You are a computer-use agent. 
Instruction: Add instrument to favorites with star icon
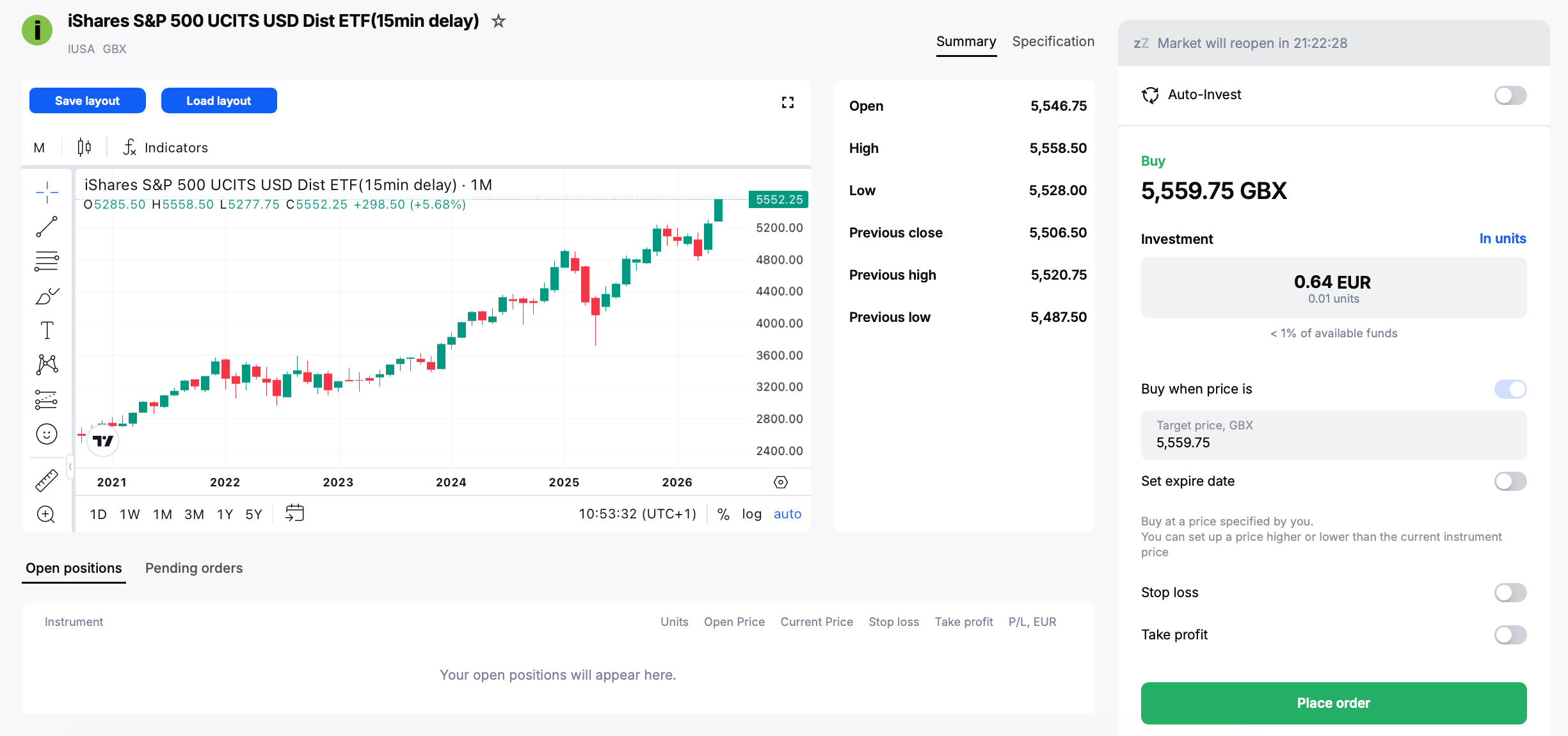[x=499, y=21]
